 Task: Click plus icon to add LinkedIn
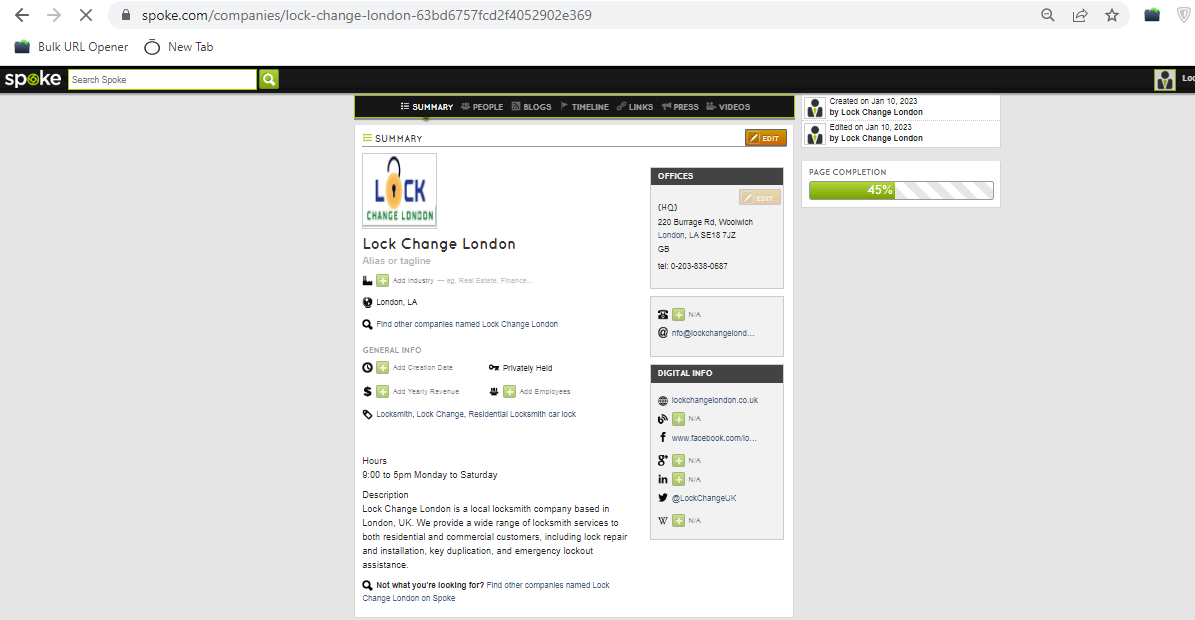click(678, 480)
